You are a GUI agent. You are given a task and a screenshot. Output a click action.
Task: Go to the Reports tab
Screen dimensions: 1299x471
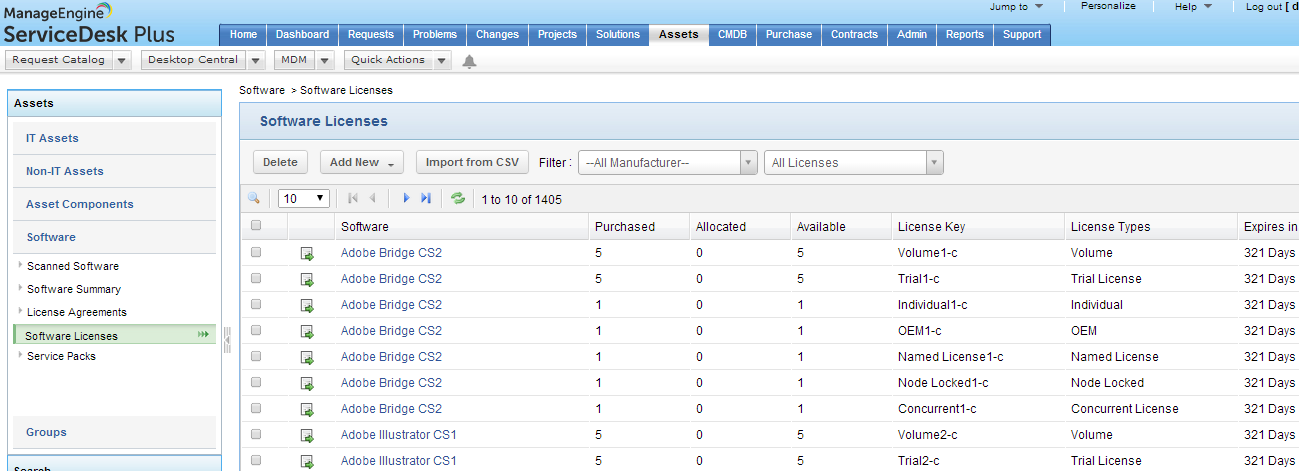pos(965,34)
